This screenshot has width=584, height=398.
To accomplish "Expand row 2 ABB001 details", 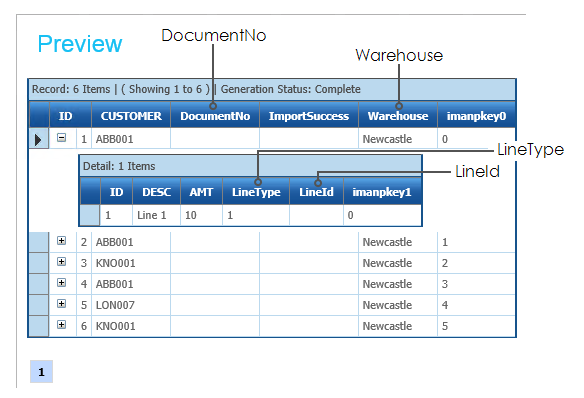I will (61, 241).
